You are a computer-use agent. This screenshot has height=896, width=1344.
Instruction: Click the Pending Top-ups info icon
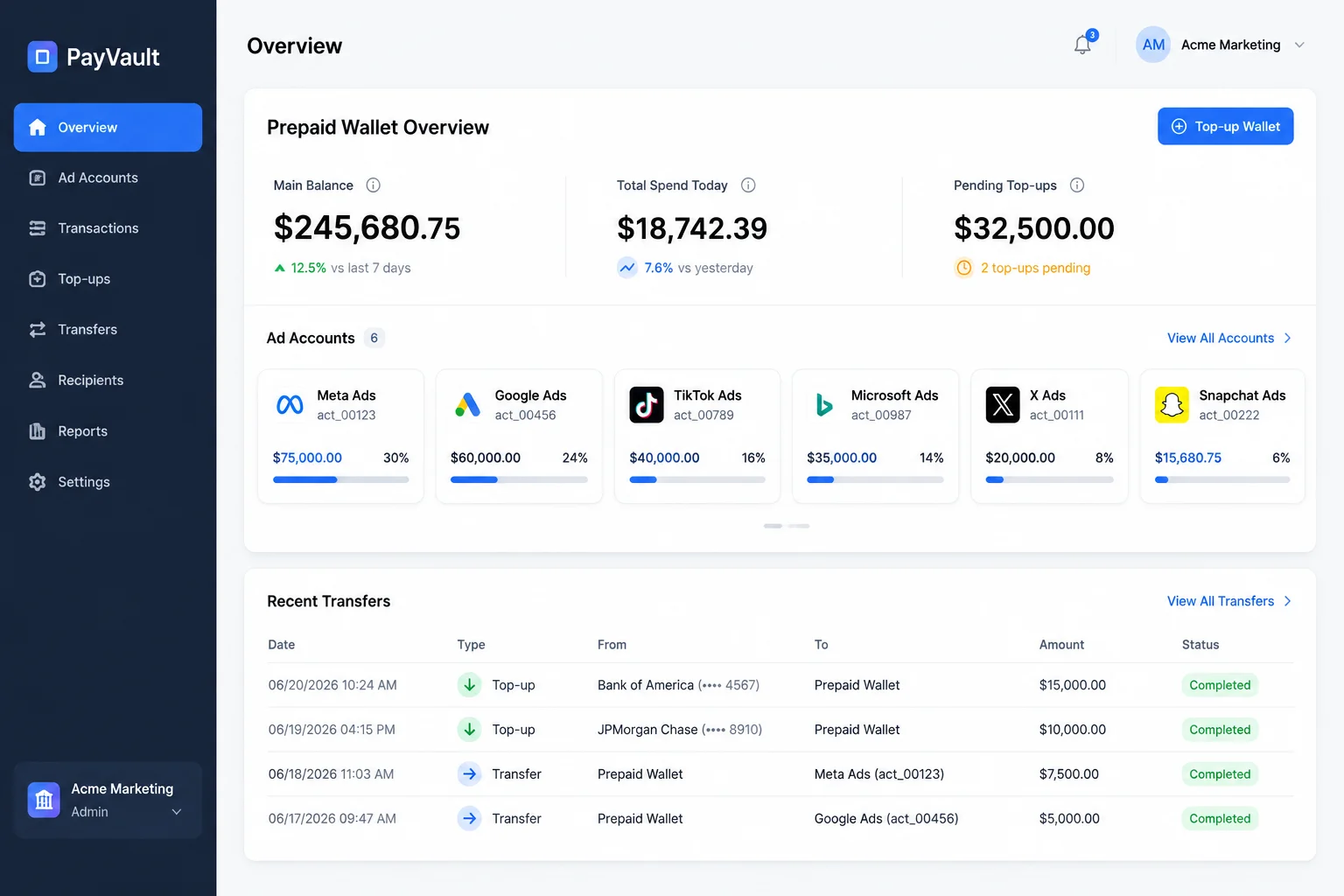1077,185
